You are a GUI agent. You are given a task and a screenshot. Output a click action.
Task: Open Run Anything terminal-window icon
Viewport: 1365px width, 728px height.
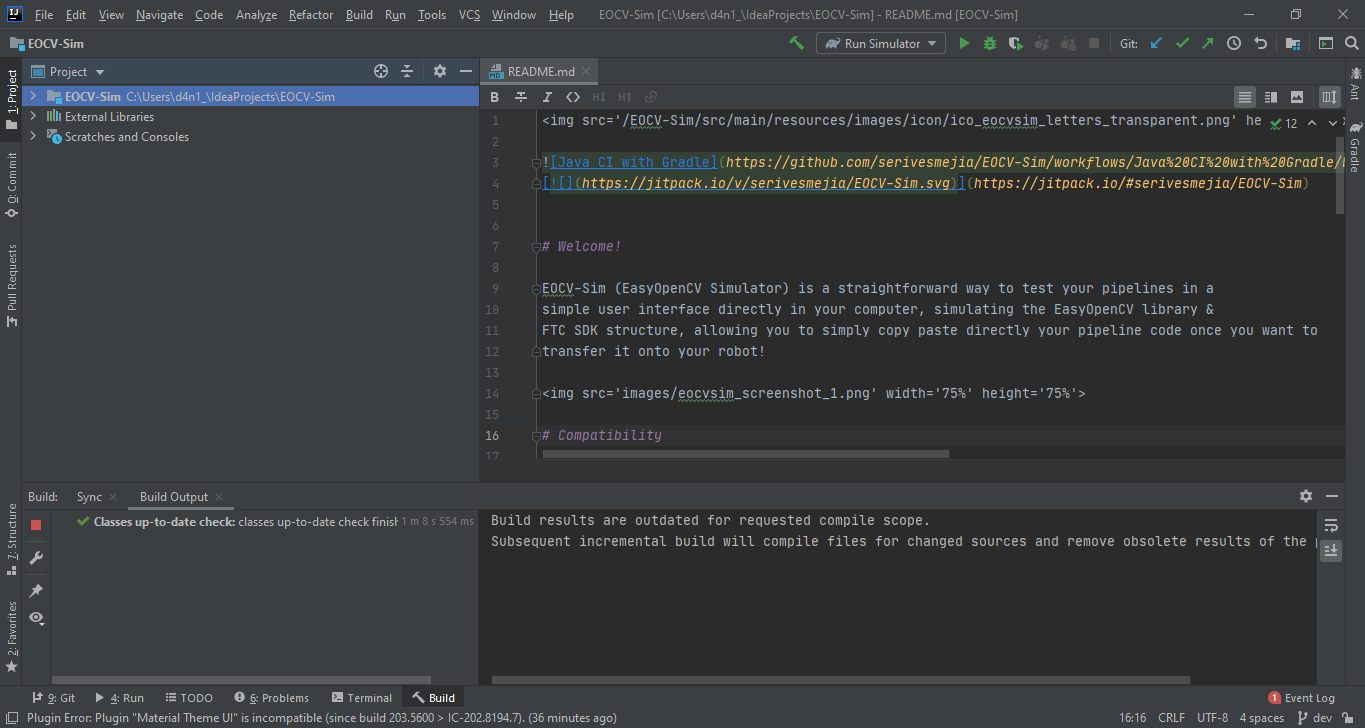tap(1325, 43)
